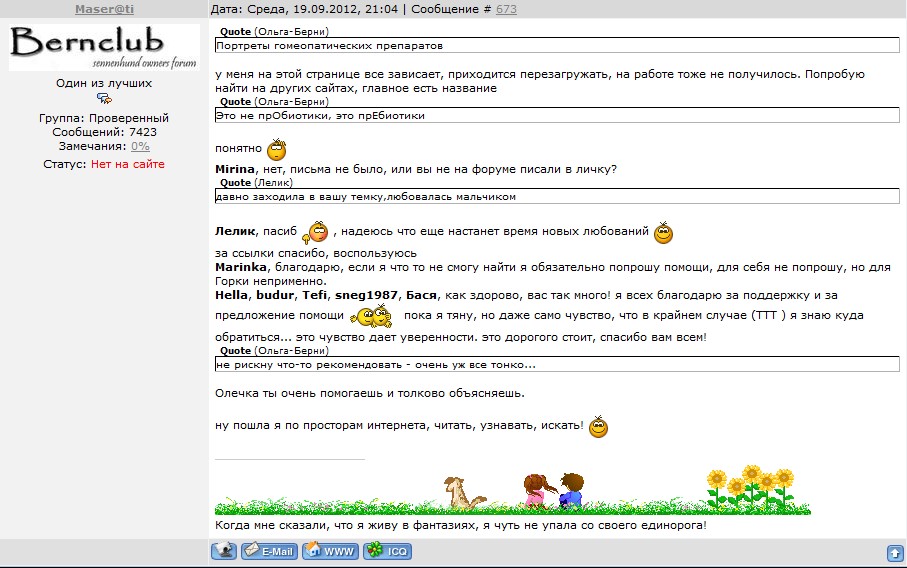Click the bold name "budur"

tap(275, 296)
